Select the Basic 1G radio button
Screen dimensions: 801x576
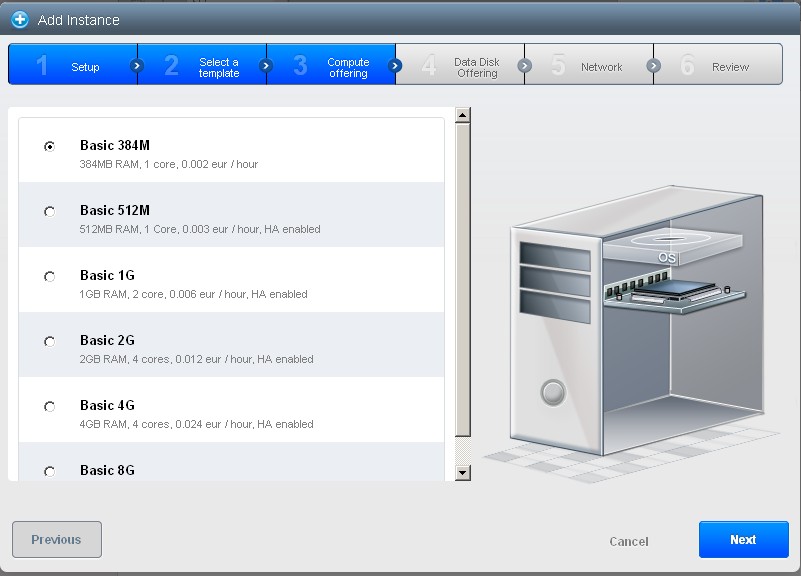click(x=49, y=276)
